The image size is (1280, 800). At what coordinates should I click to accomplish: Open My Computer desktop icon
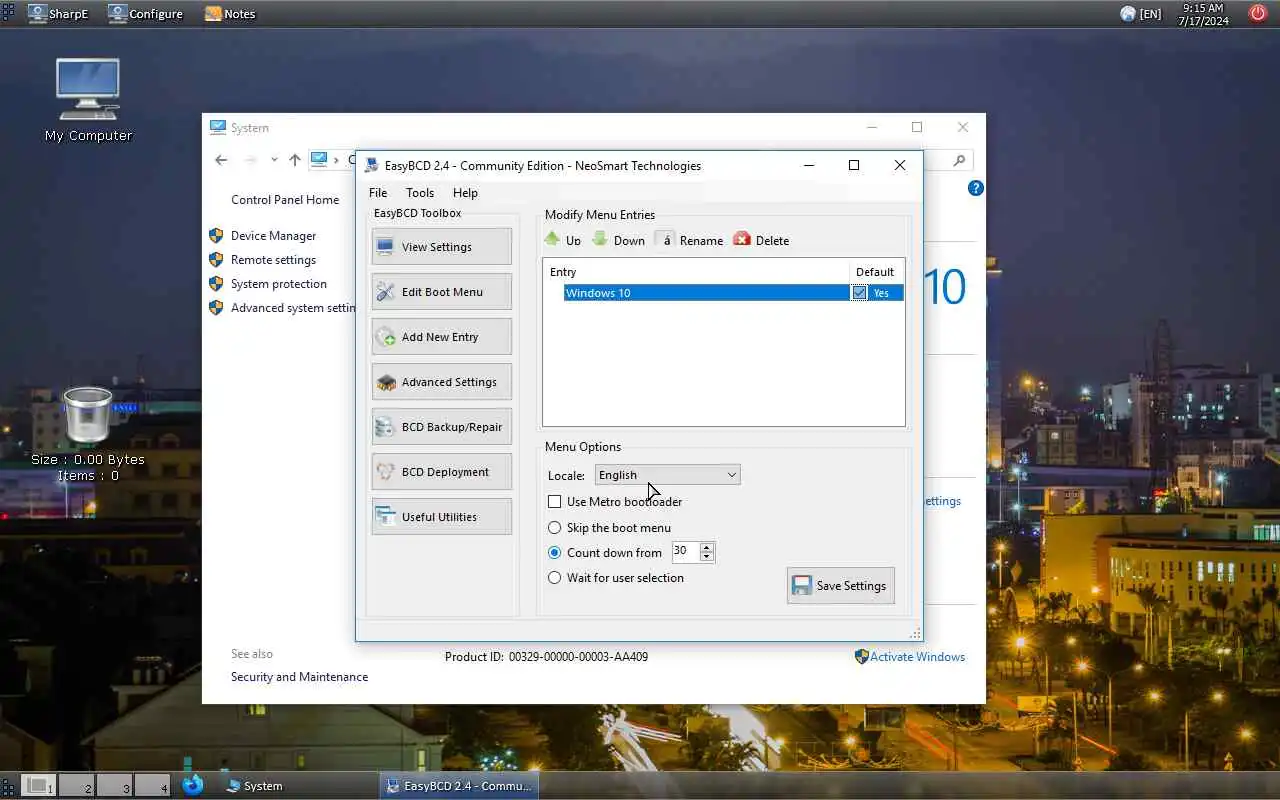(x=88, y=100)
